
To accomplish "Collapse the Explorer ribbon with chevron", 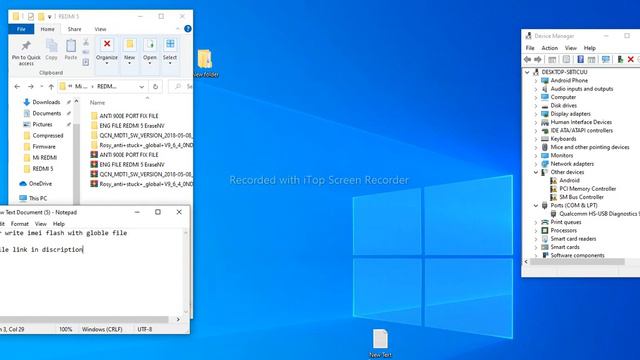I will pos(178,29).
